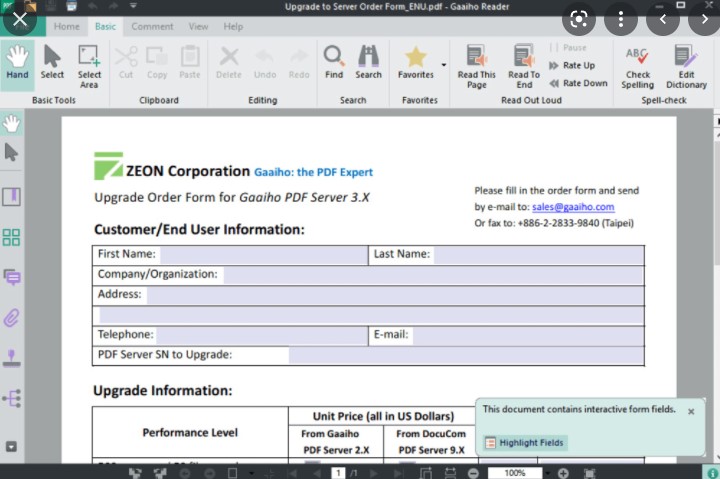Click the PDF Server SN to Upgrade field

click(x=466, y=355)
